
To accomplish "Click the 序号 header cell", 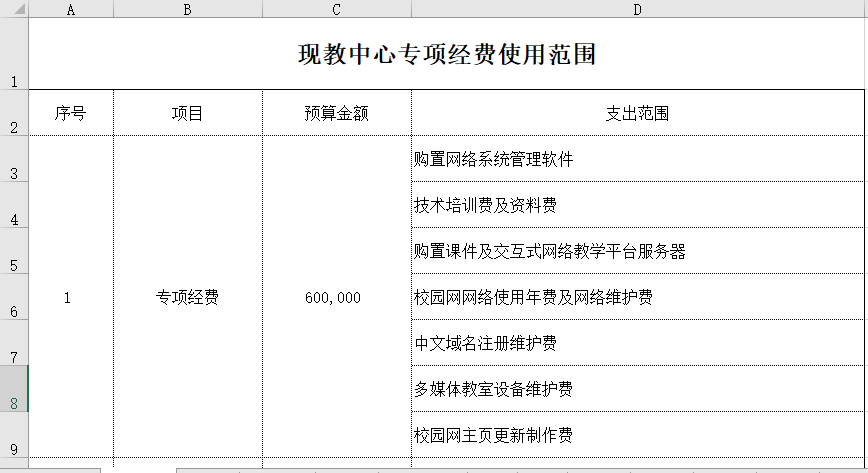I will tap(70, 113).
